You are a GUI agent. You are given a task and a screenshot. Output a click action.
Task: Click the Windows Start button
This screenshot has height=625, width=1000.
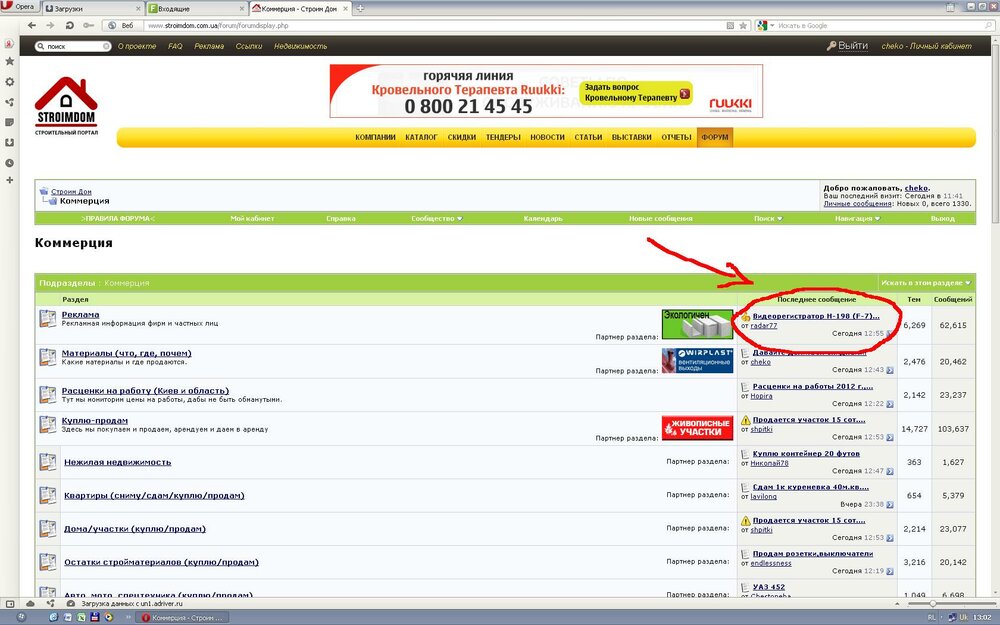(20, 617)
